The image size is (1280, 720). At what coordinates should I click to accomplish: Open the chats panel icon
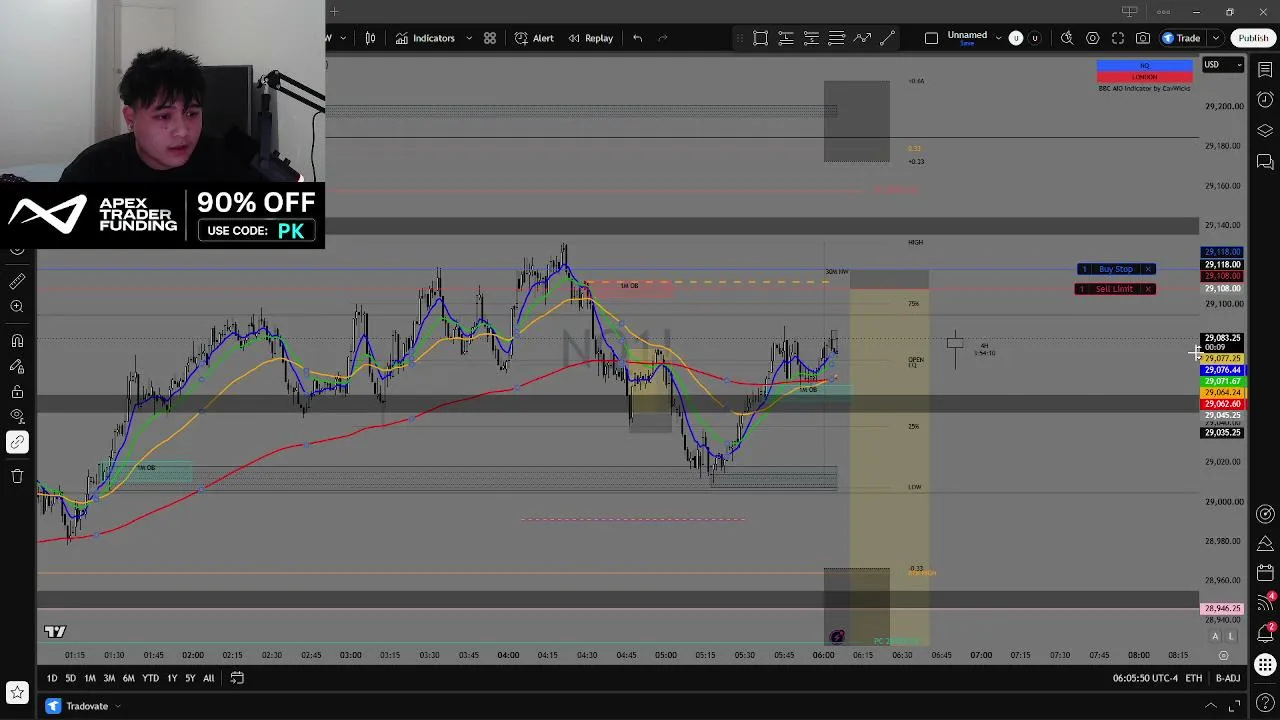[x=1265, y=162]
